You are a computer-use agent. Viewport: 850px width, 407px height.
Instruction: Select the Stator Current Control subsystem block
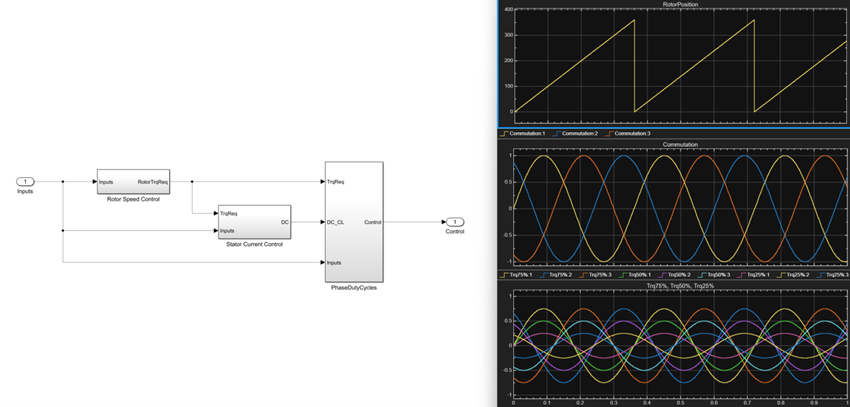click(254, 222)
